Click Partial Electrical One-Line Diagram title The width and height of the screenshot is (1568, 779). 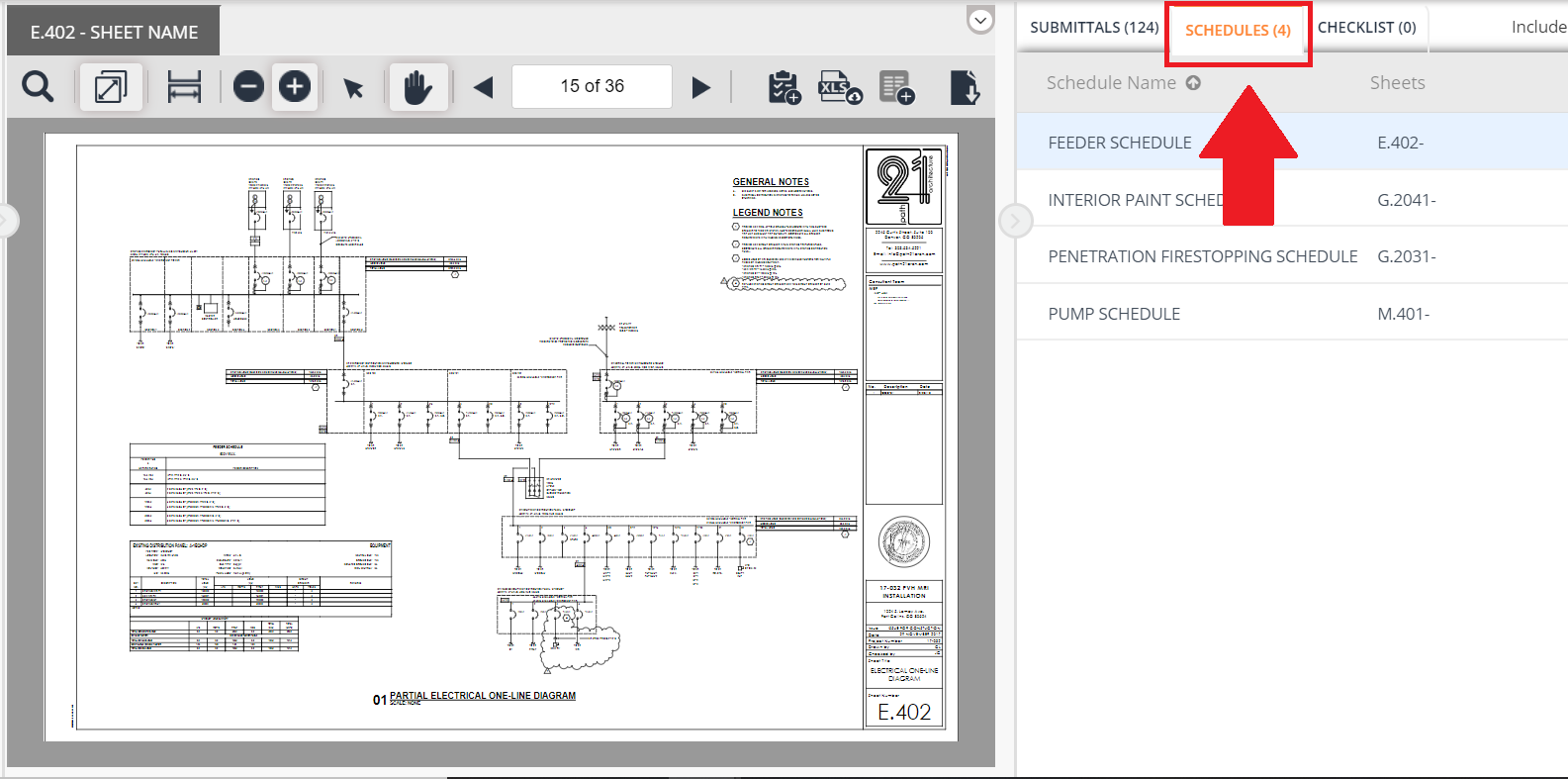pos(483,696)
